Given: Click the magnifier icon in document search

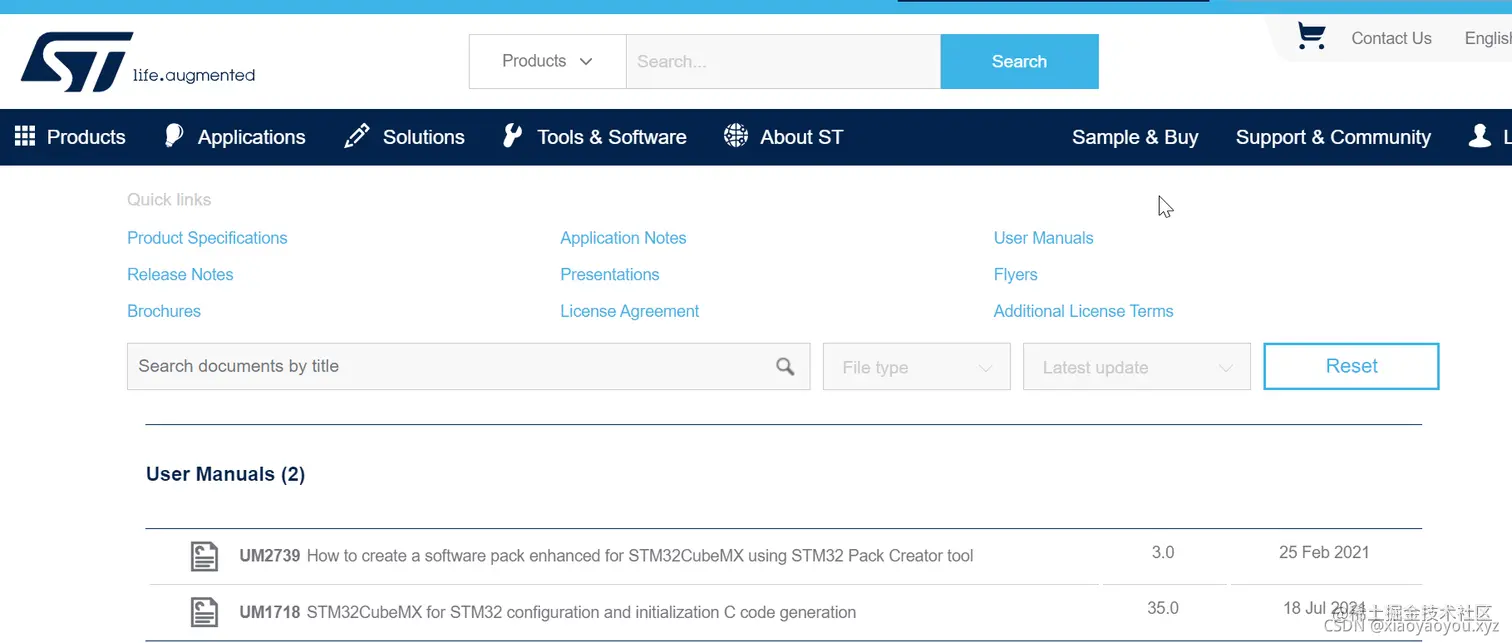Looking at the screenshot, I should click(786, 367).
